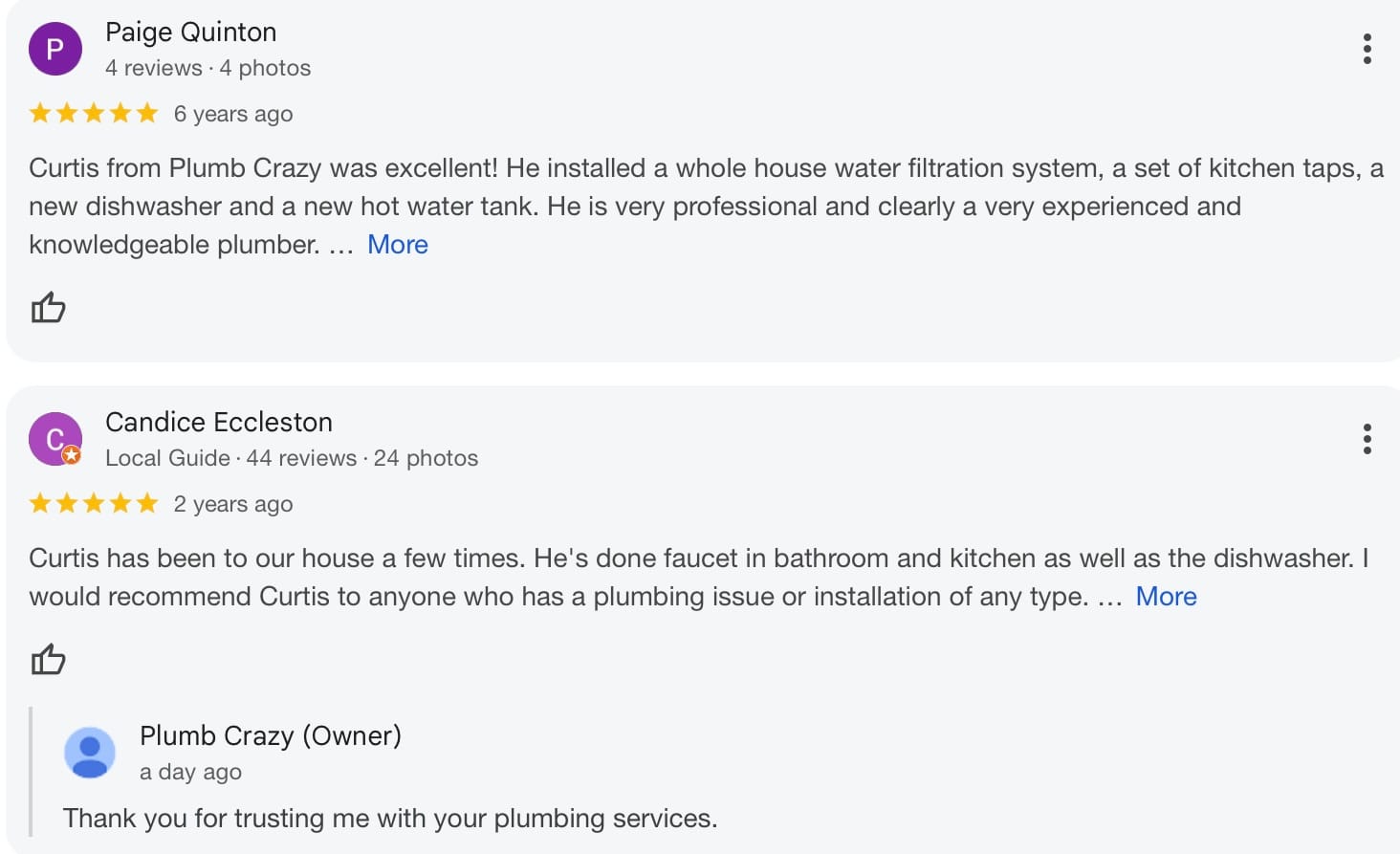Open the three-dot menu on Candice Eccleston's review
The image size is (1400, 854).
pyautogui.click(x=1367, y=439)
